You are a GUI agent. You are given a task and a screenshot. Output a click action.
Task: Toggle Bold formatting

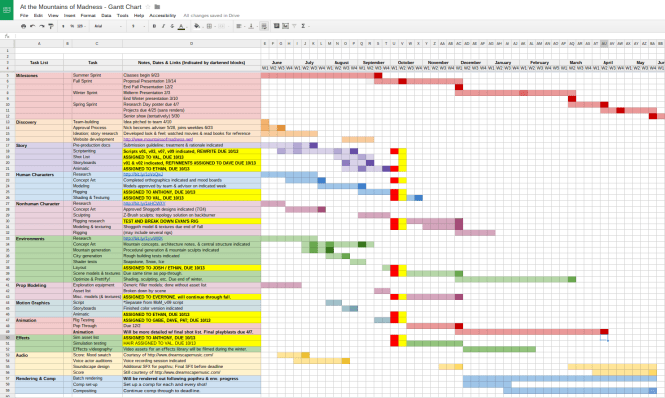[154, 26]
